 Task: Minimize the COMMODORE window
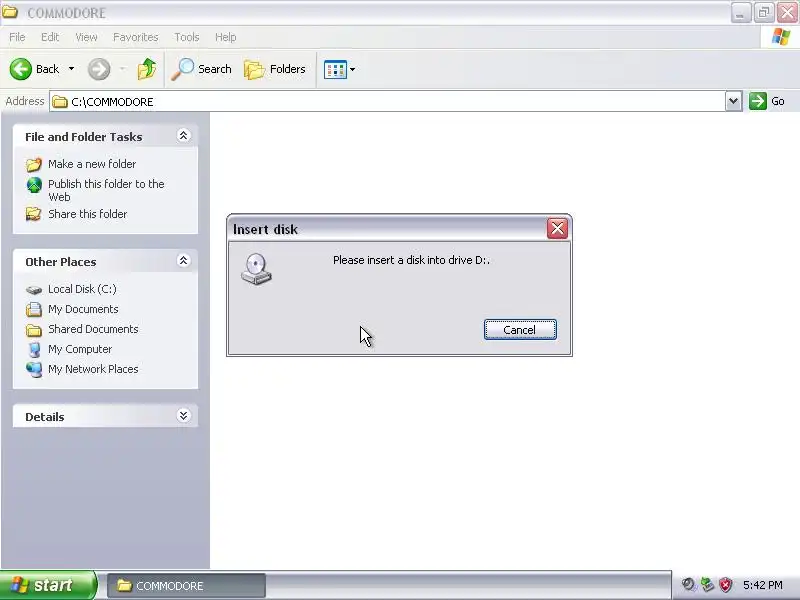(x=740, y=12)
